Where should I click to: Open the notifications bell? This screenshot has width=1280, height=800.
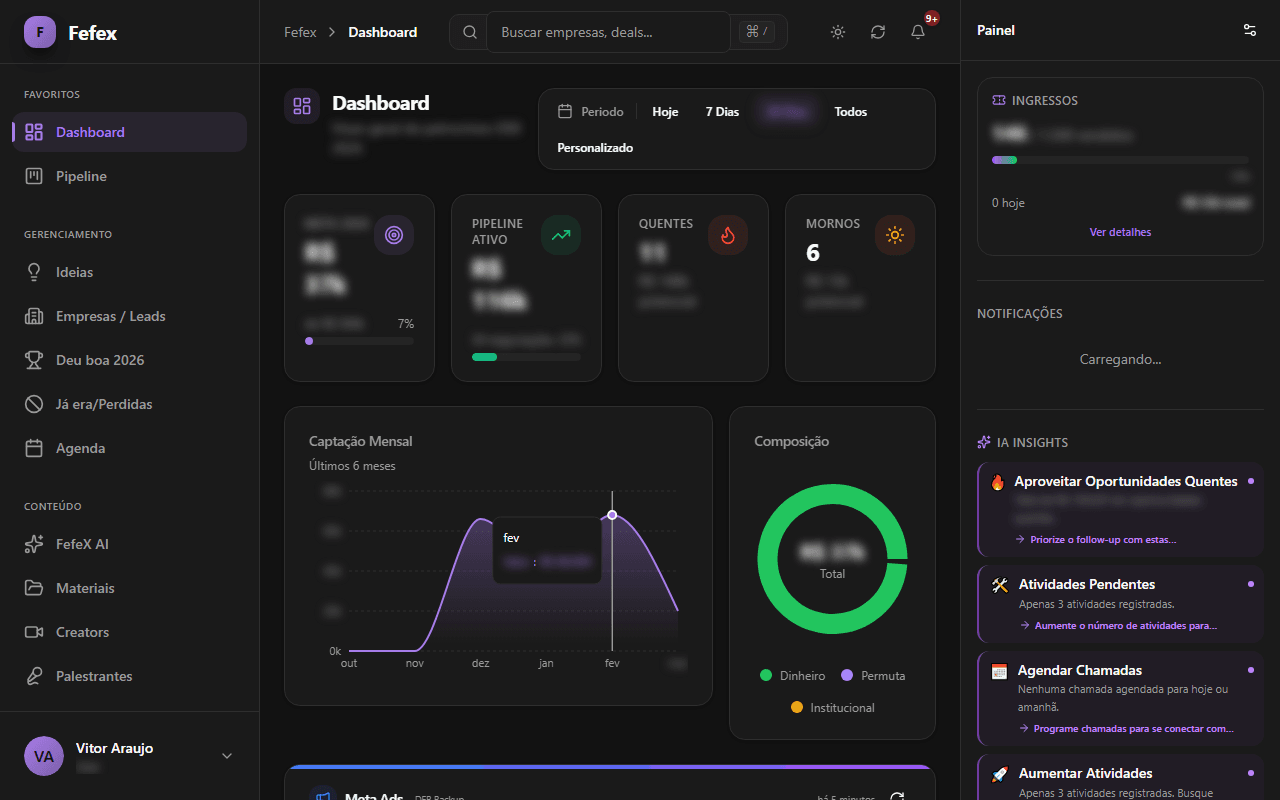coord(918,32)
